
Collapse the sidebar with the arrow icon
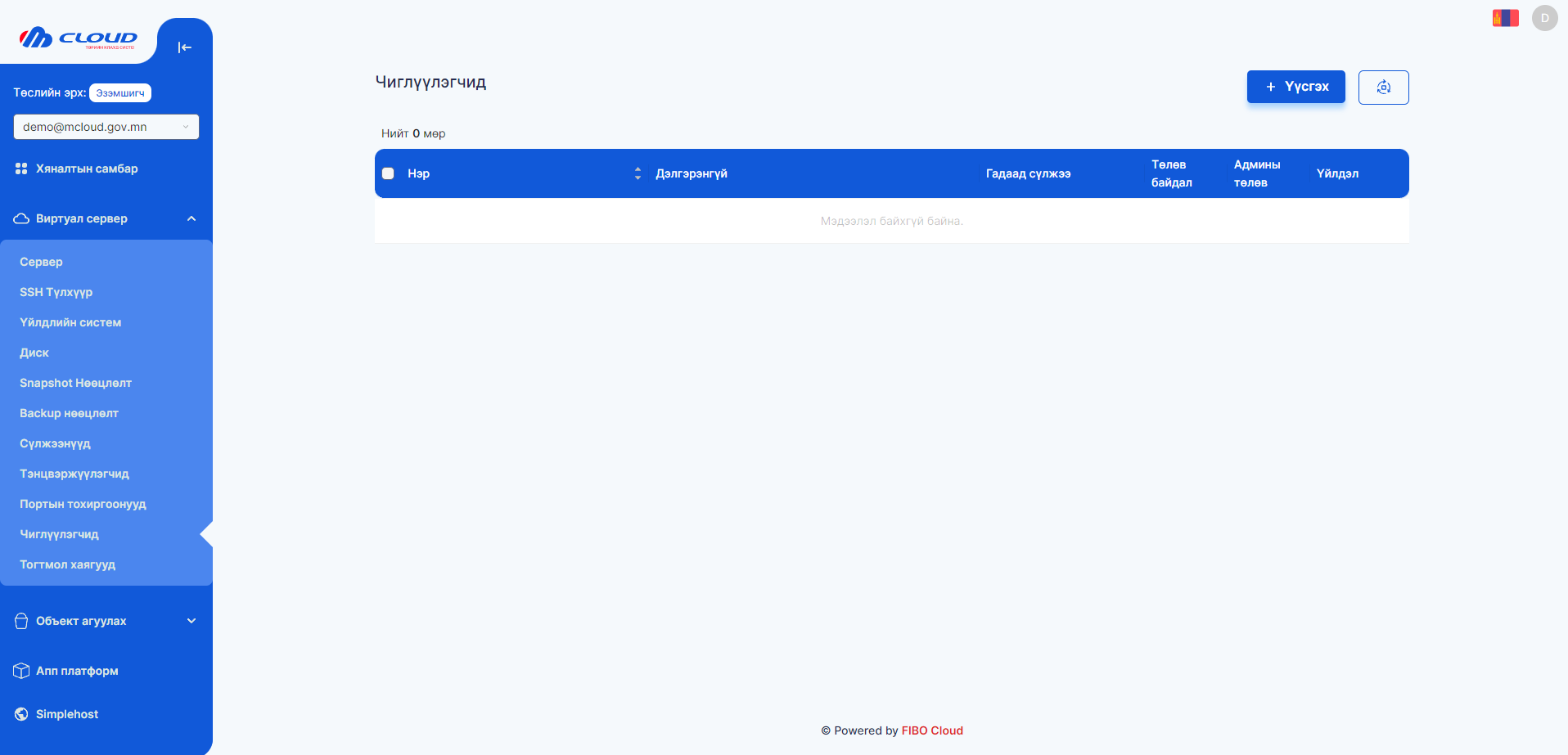pos(184,47)
